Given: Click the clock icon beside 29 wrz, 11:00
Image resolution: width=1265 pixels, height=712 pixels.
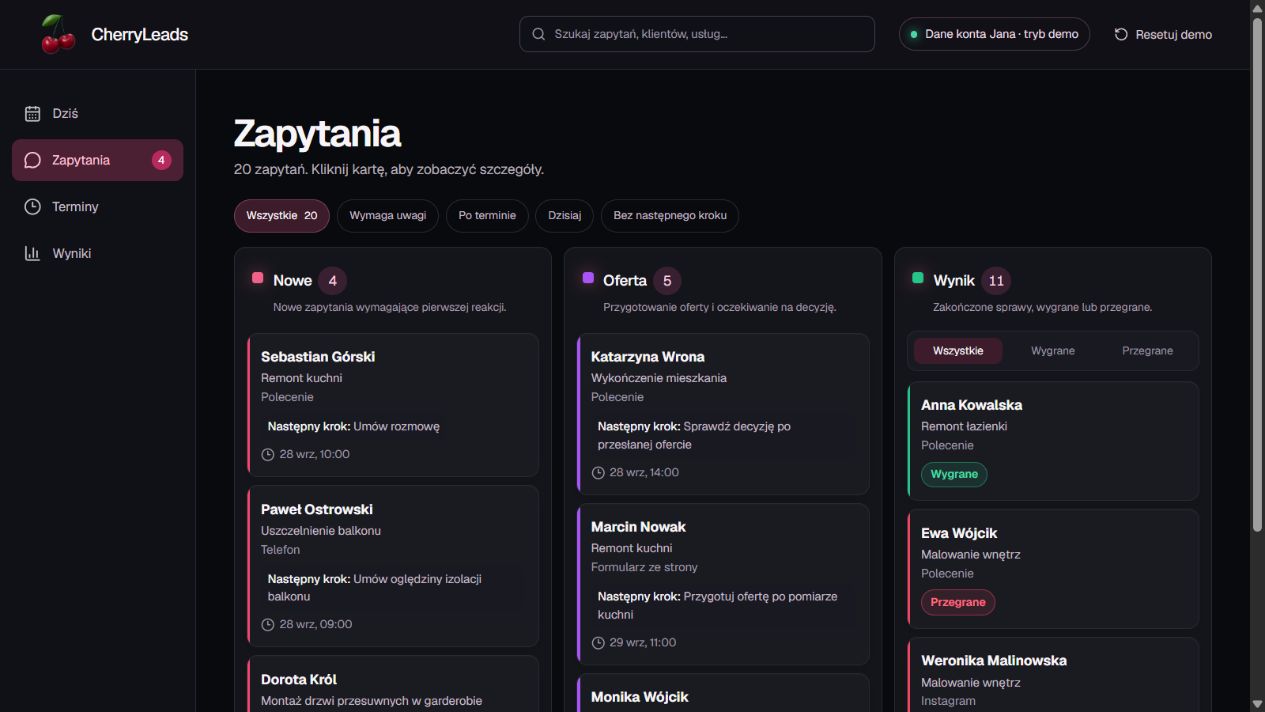Looking at the screenshot, I should click(x=598, y=643).
